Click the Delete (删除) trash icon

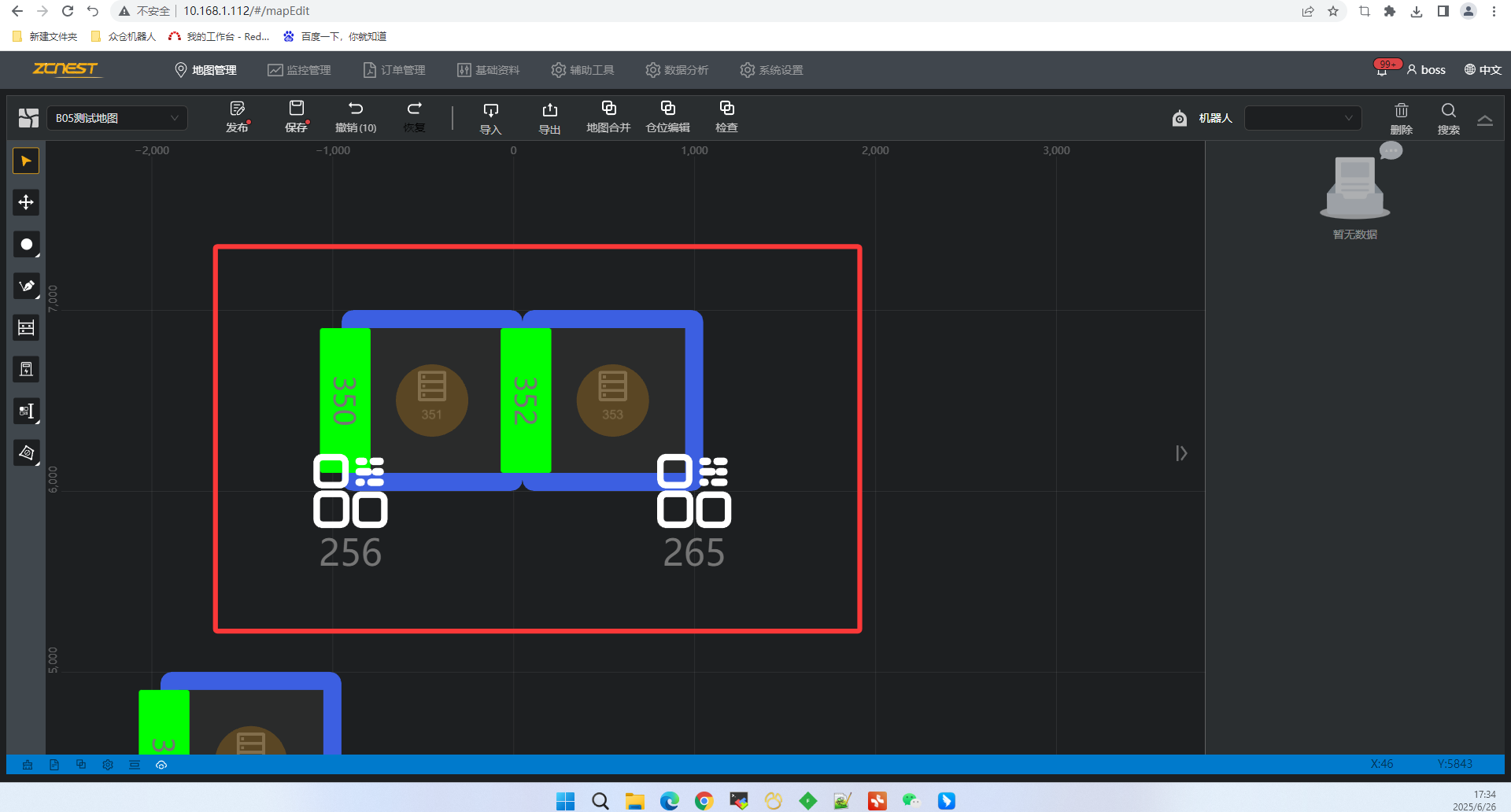(1402, 119)
